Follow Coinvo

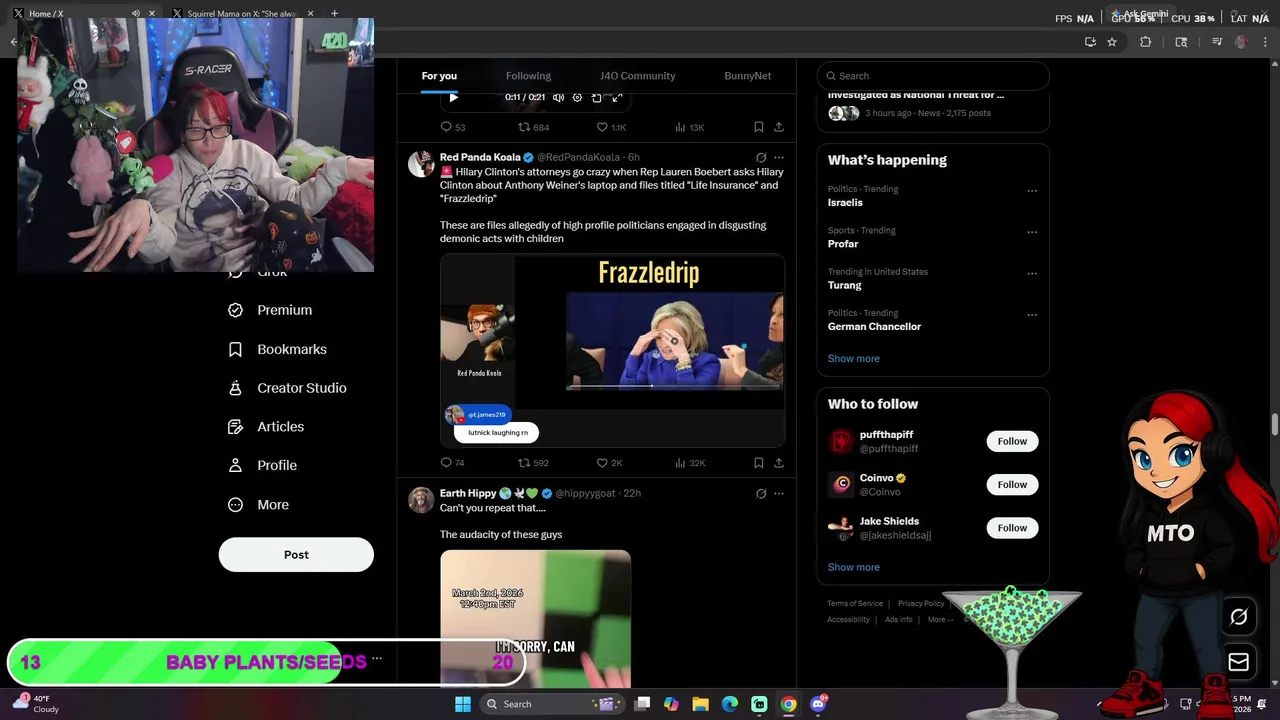click(x=1012, y=485)
